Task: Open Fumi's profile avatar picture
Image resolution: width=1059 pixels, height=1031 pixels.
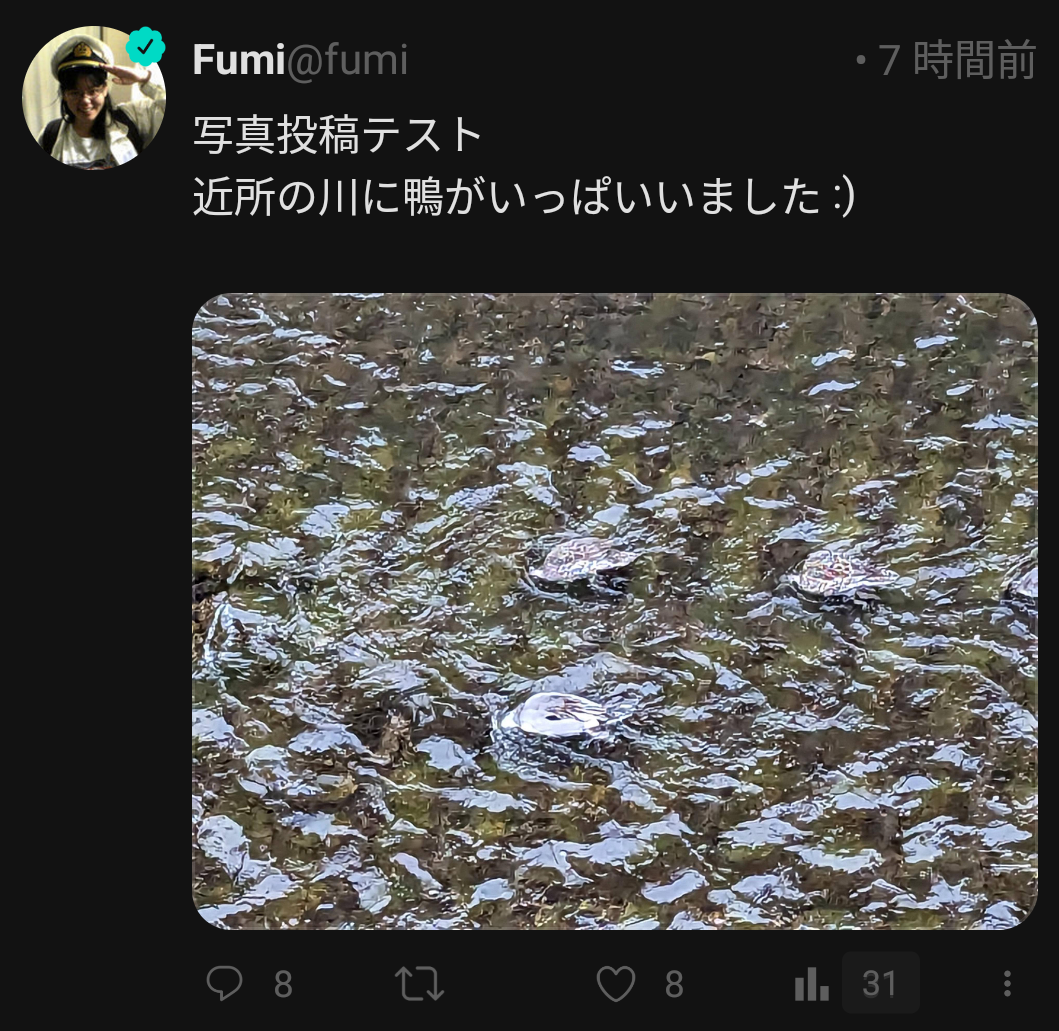Action: 94,97
